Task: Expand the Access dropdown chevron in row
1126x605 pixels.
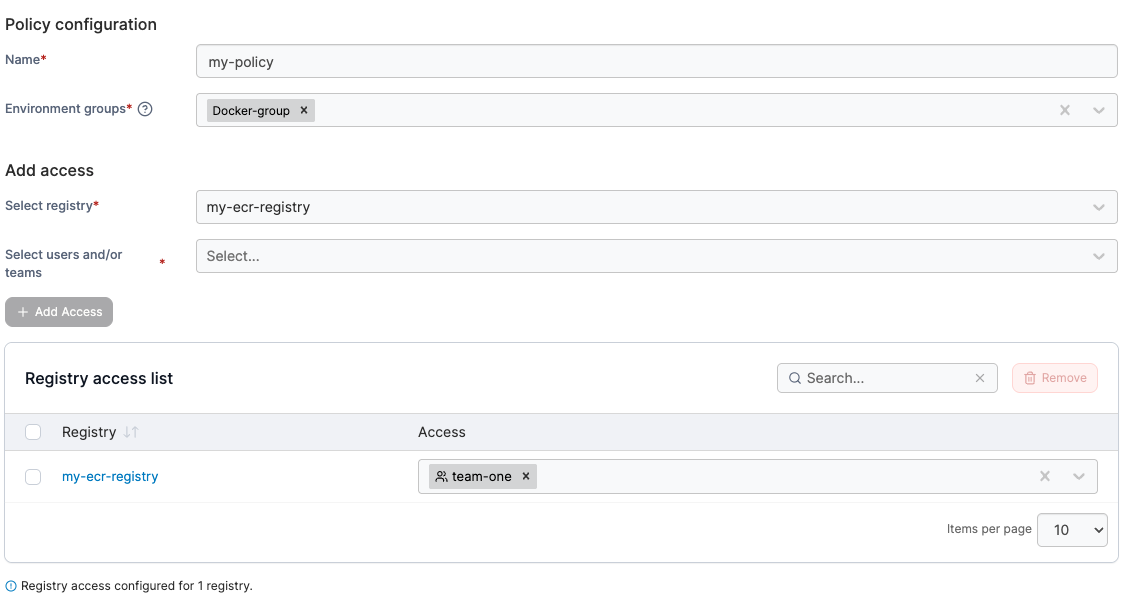Action: [x=1079, y=477]
